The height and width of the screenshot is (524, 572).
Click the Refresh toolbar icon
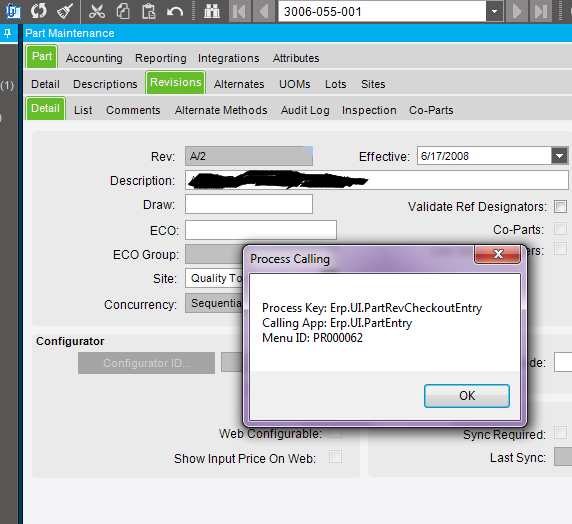(x=39, y=11)
